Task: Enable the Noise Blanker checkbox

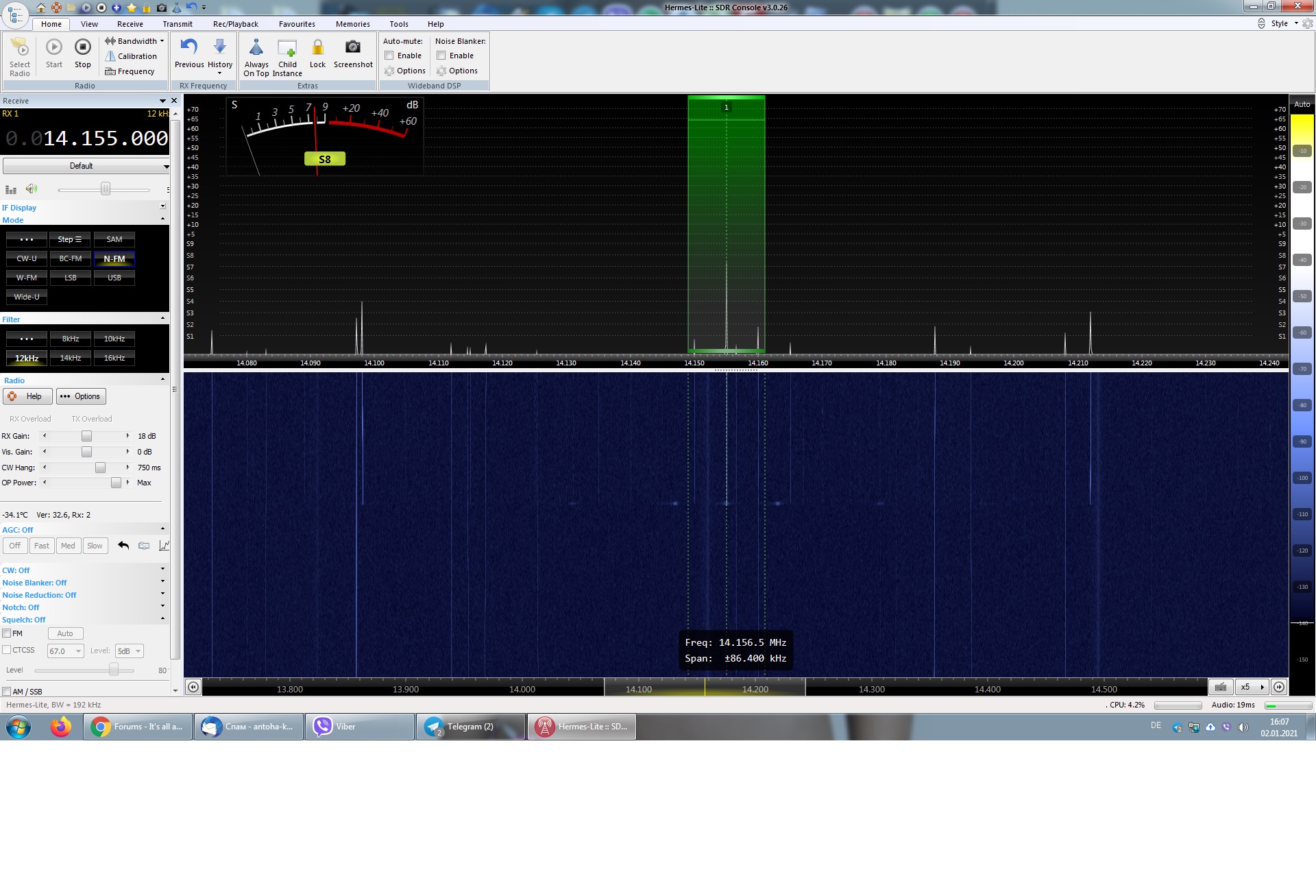Action: point(441,56)
